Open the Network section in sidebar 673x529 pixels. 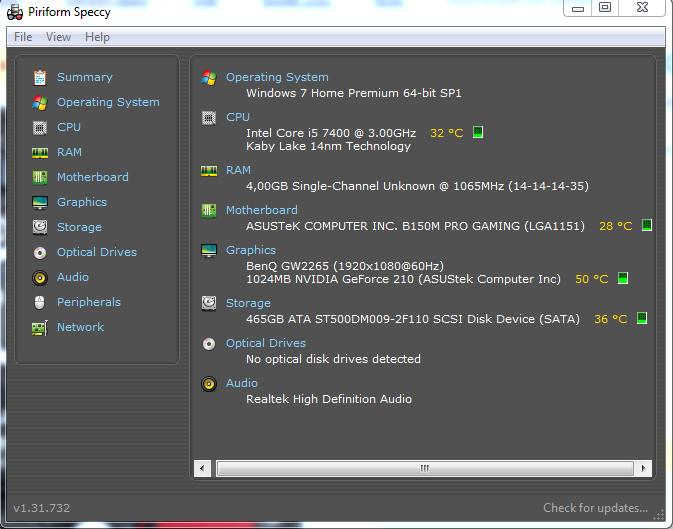(81, 327)
